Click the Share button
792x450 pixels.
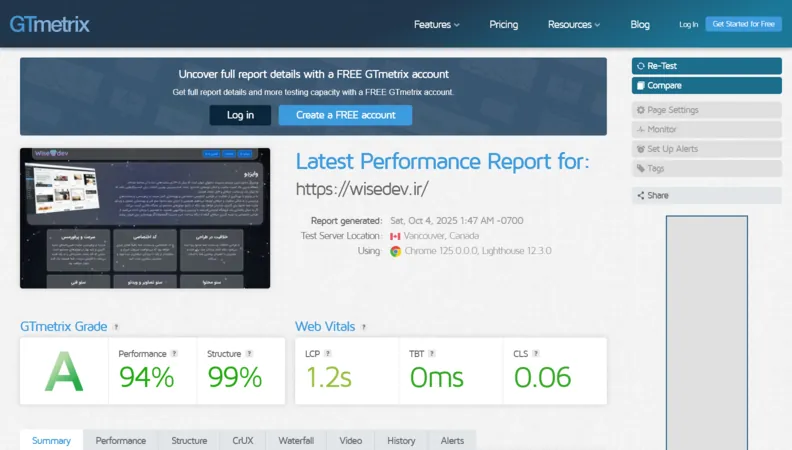pos(707,195)
